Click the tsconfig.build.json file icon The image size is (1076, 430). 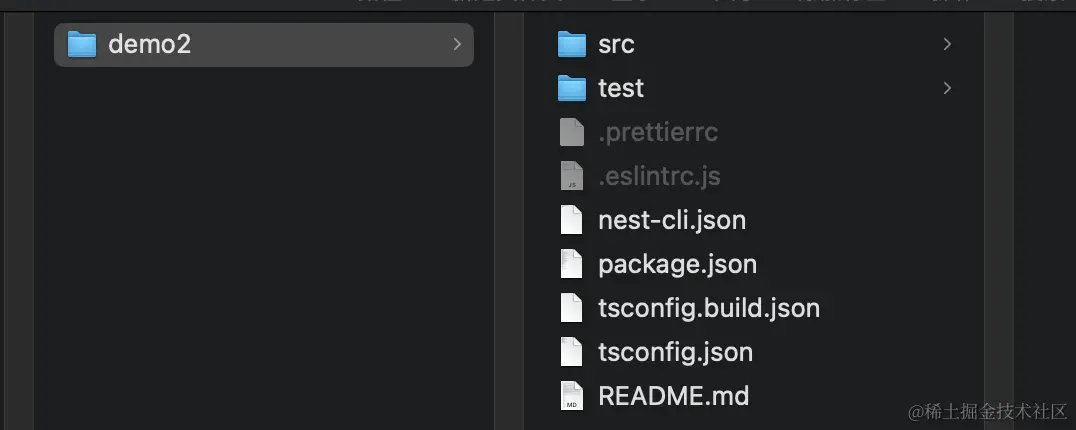572,308
